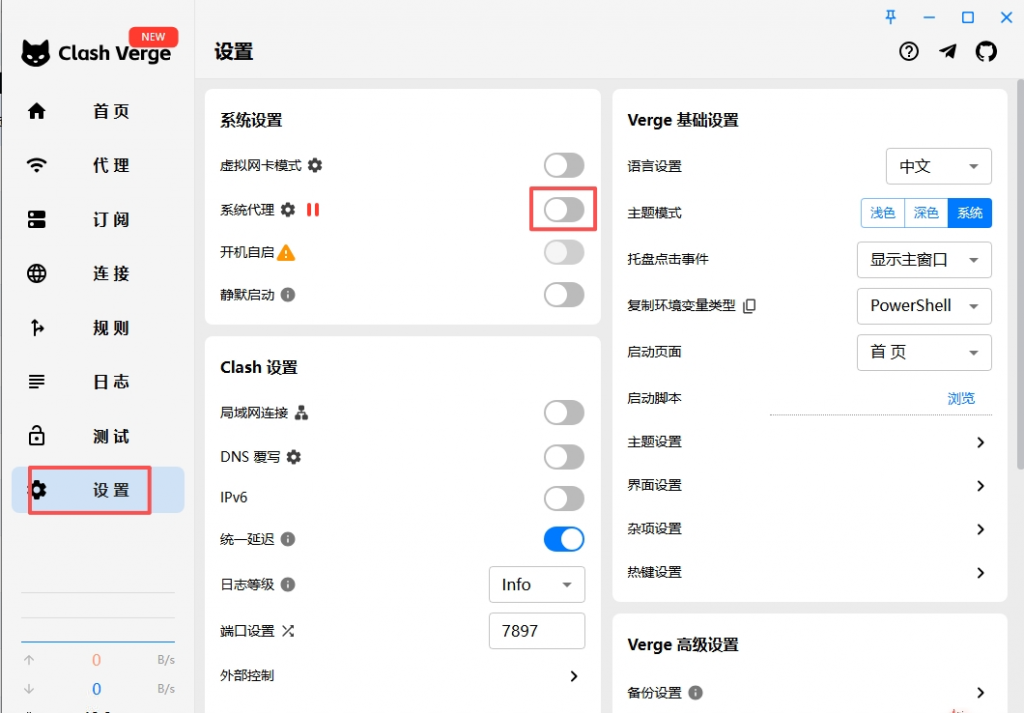The image size is (1024, 713).
Task: Click the DNS 覆写 gear icon
Action: [293, 457]
